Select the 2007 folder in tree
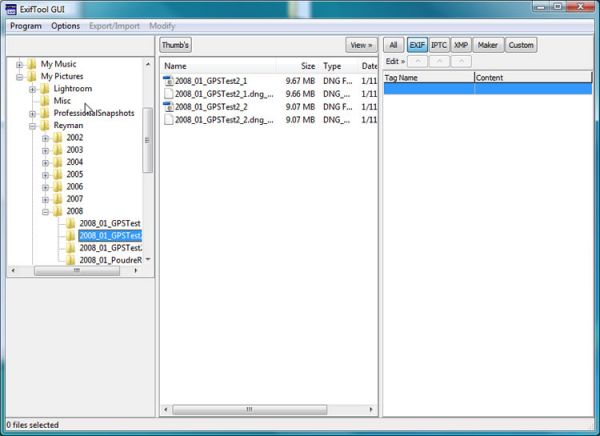The height and width of the screenshot is (436, 600). click(x=75, y=199)
